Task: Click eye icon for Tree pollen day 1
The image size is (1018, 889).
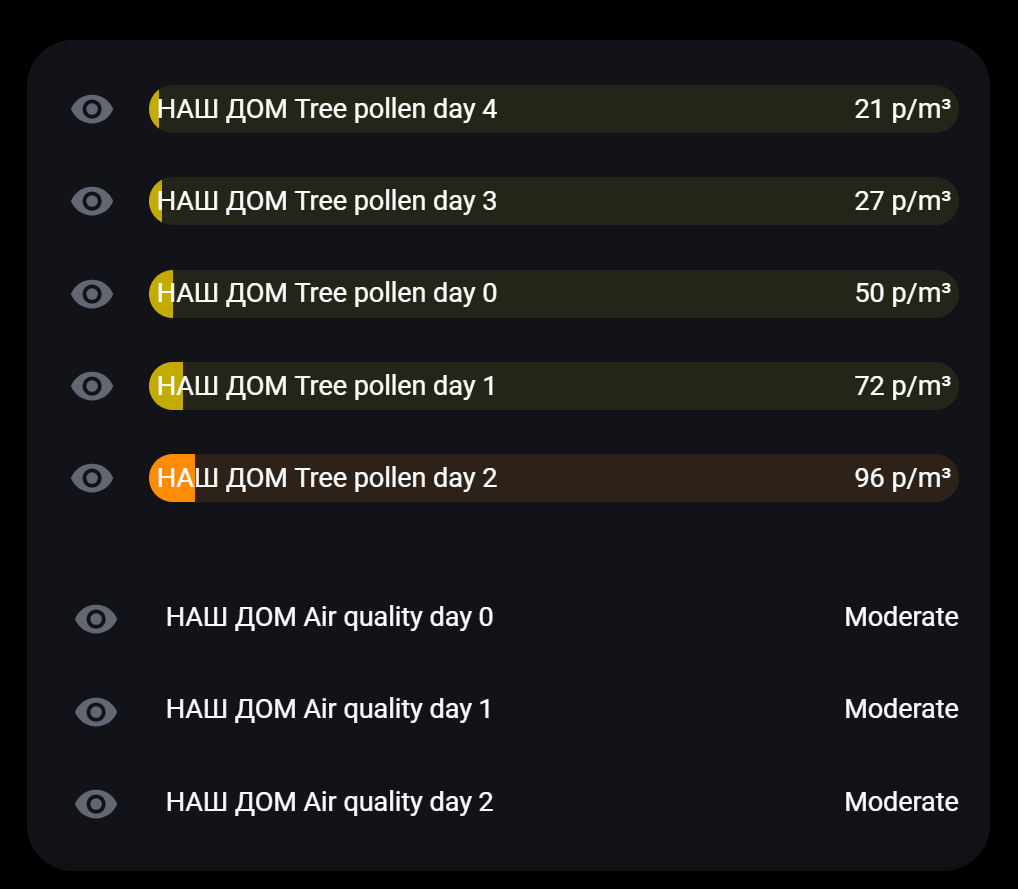Action: click(92, 386)
